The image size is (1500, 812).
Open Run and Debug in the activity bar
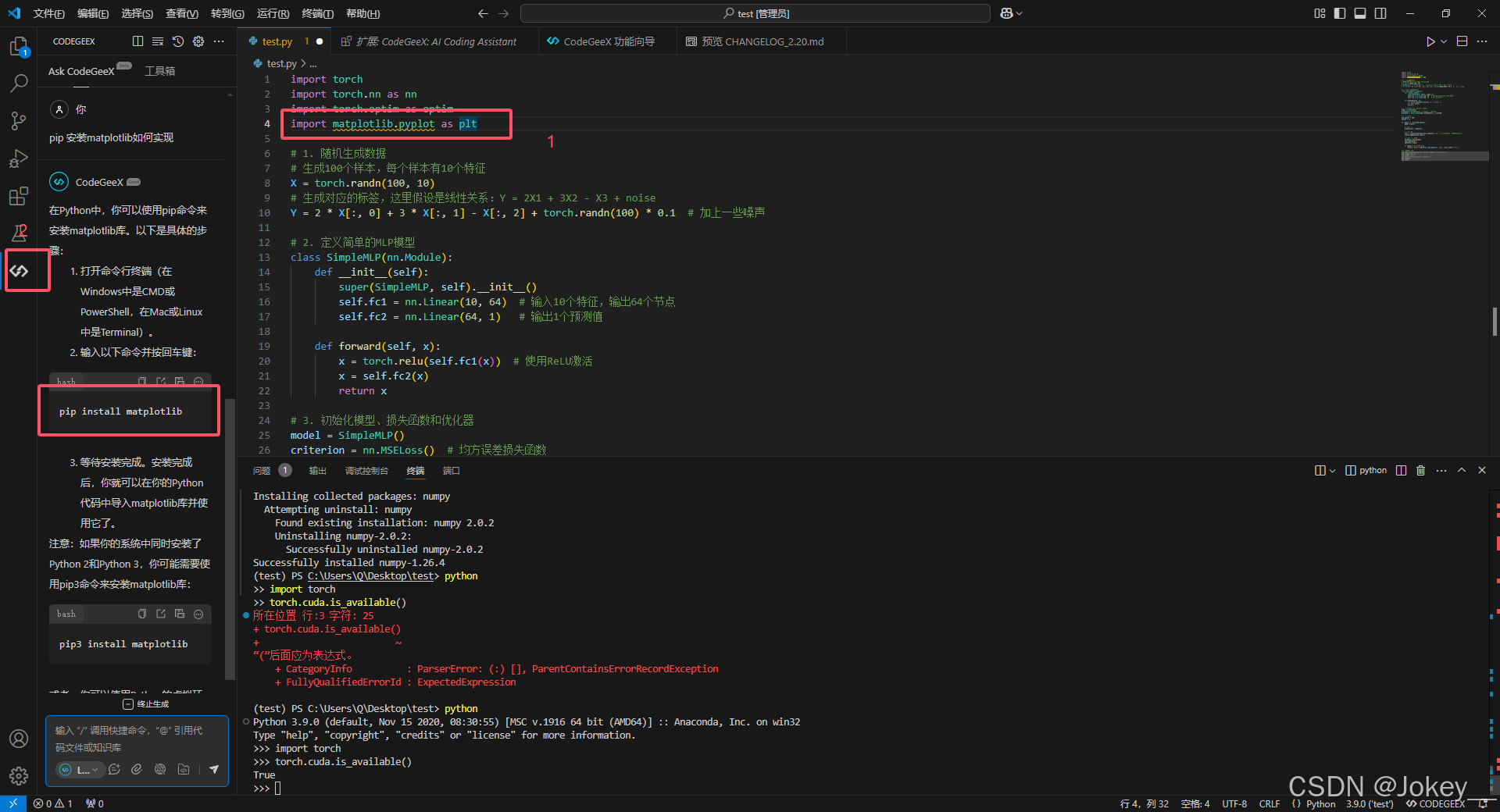(19, 158)
